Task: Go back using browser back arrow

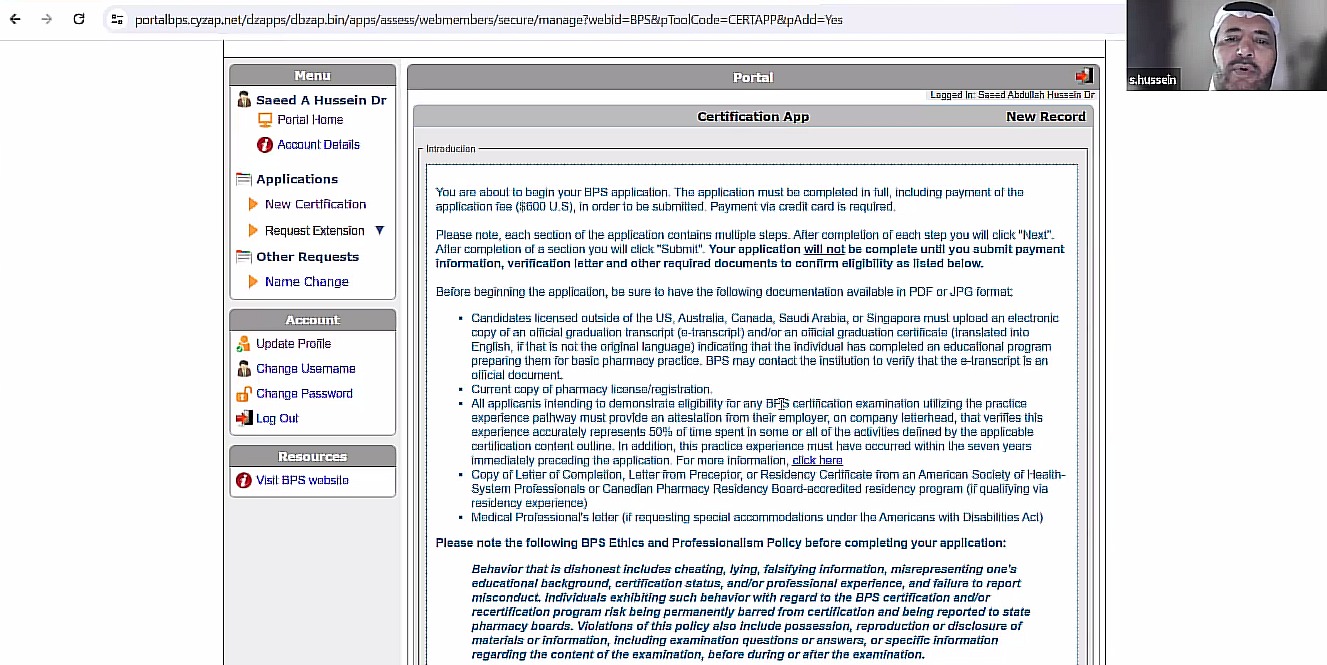Action: click(15, 19)
